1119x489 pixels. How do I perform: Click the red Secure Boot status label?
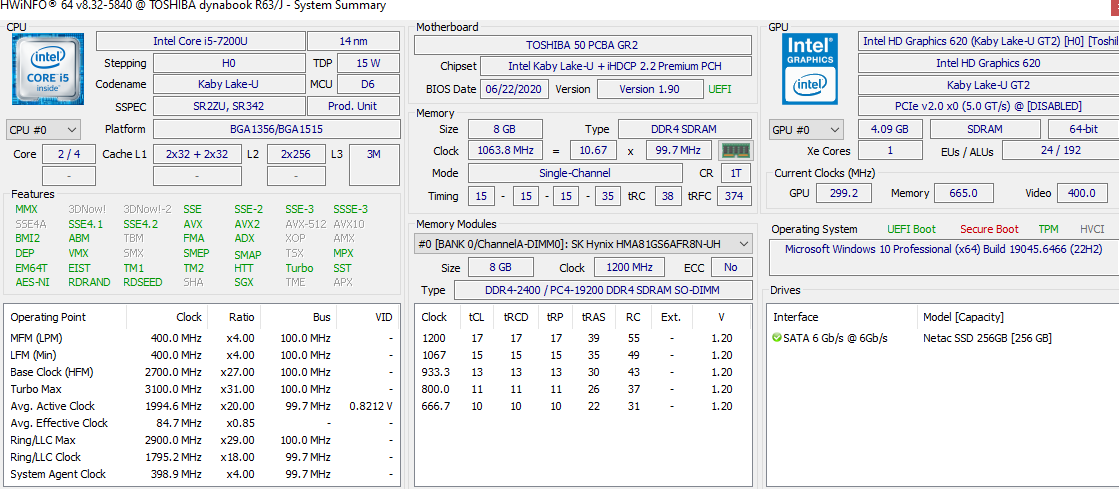pyautogui.click(x=989, y=229)
